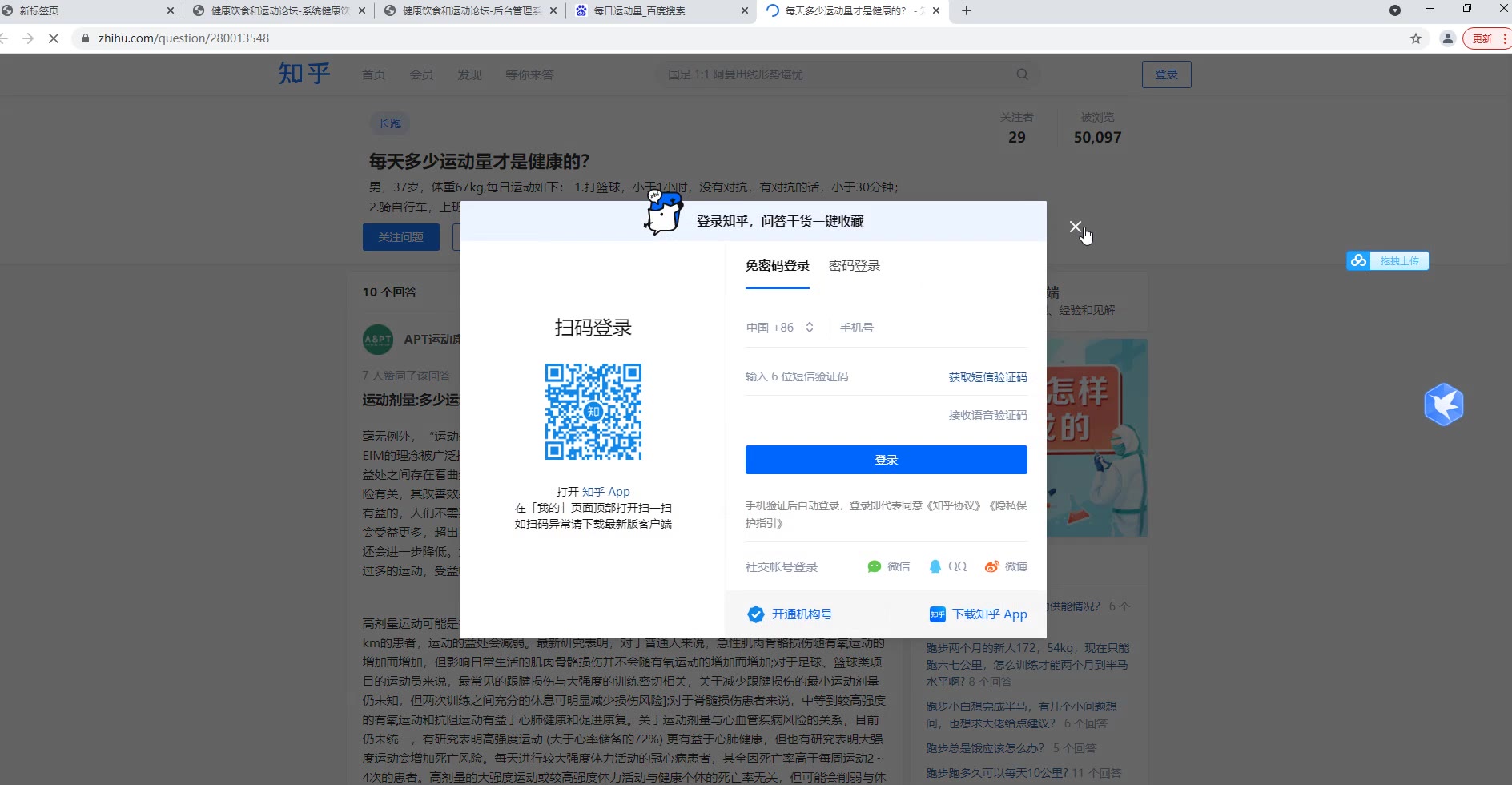This screenshot has height=785, width=1512.
Task: Click the 手机号 phone number field
Action: [x=933, y=328]
